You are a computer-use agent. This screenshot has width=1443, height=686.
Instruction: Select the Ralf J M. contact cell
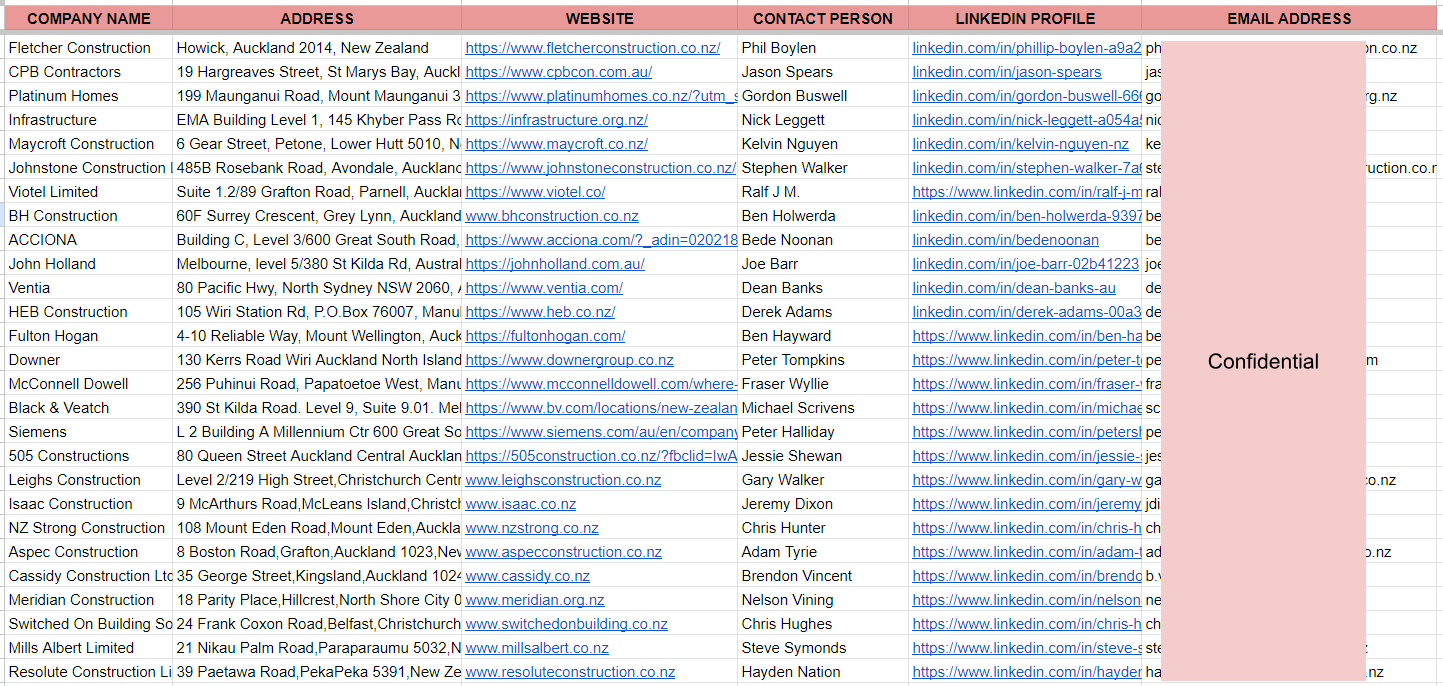[823, 192]
